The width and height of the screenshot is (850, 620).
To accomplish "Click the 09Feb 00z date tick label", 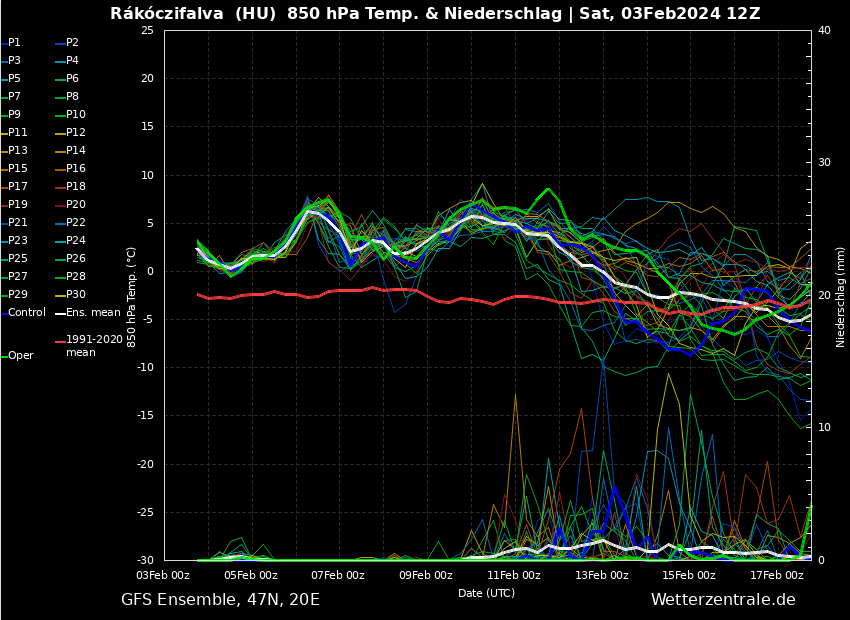I will coord(426,575).
